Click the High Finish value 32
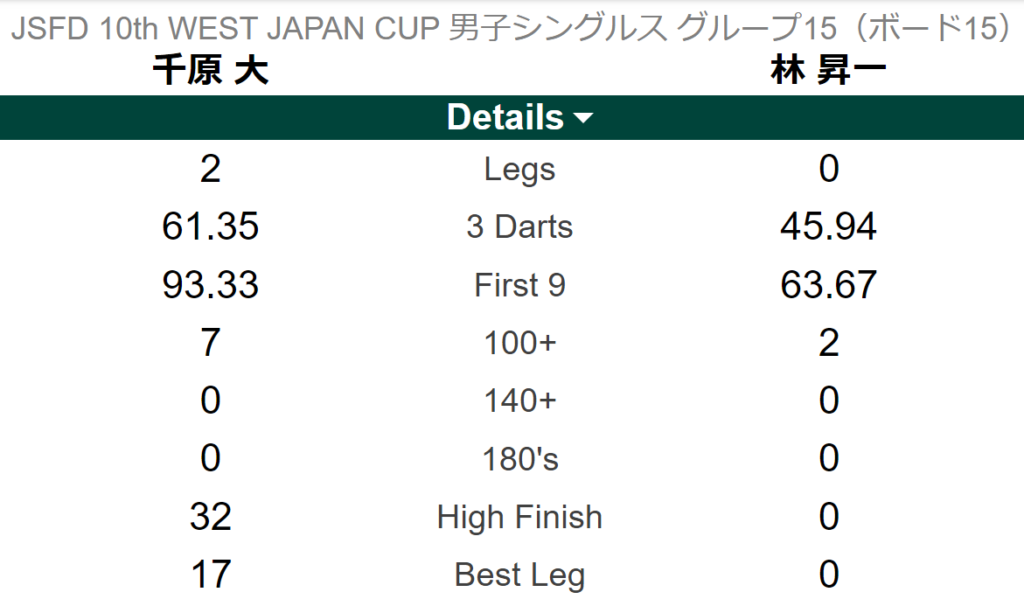Screen dimensions: 1024x599 pyautogui.click(x=210, y=517)
